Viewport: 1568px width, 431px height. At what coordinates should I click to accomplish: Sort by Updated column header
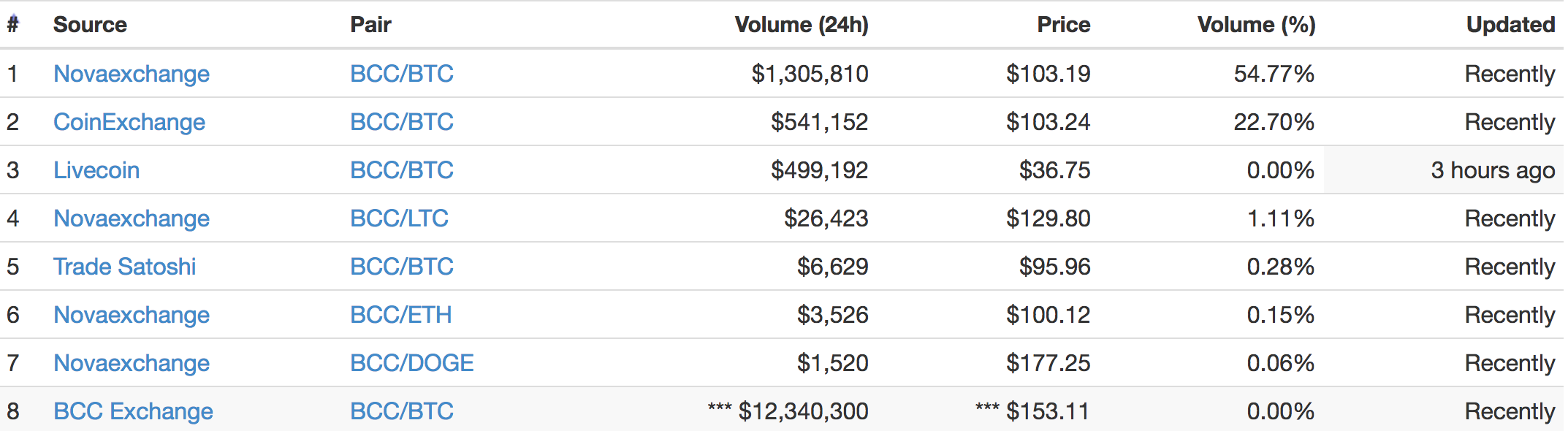coord(1511,25)
